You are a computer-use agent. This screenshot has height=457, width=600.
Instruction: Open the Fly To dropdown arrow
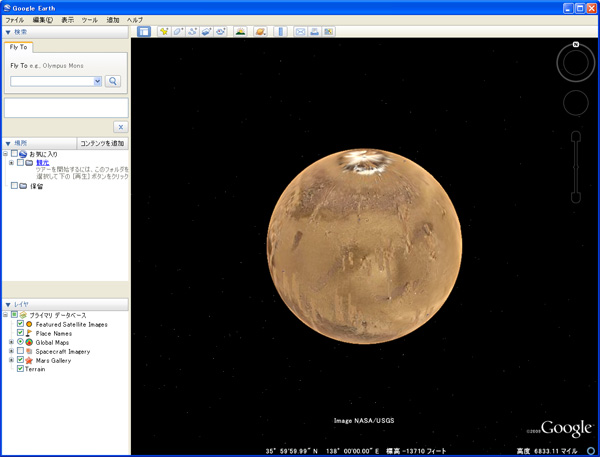coord(97,81)
